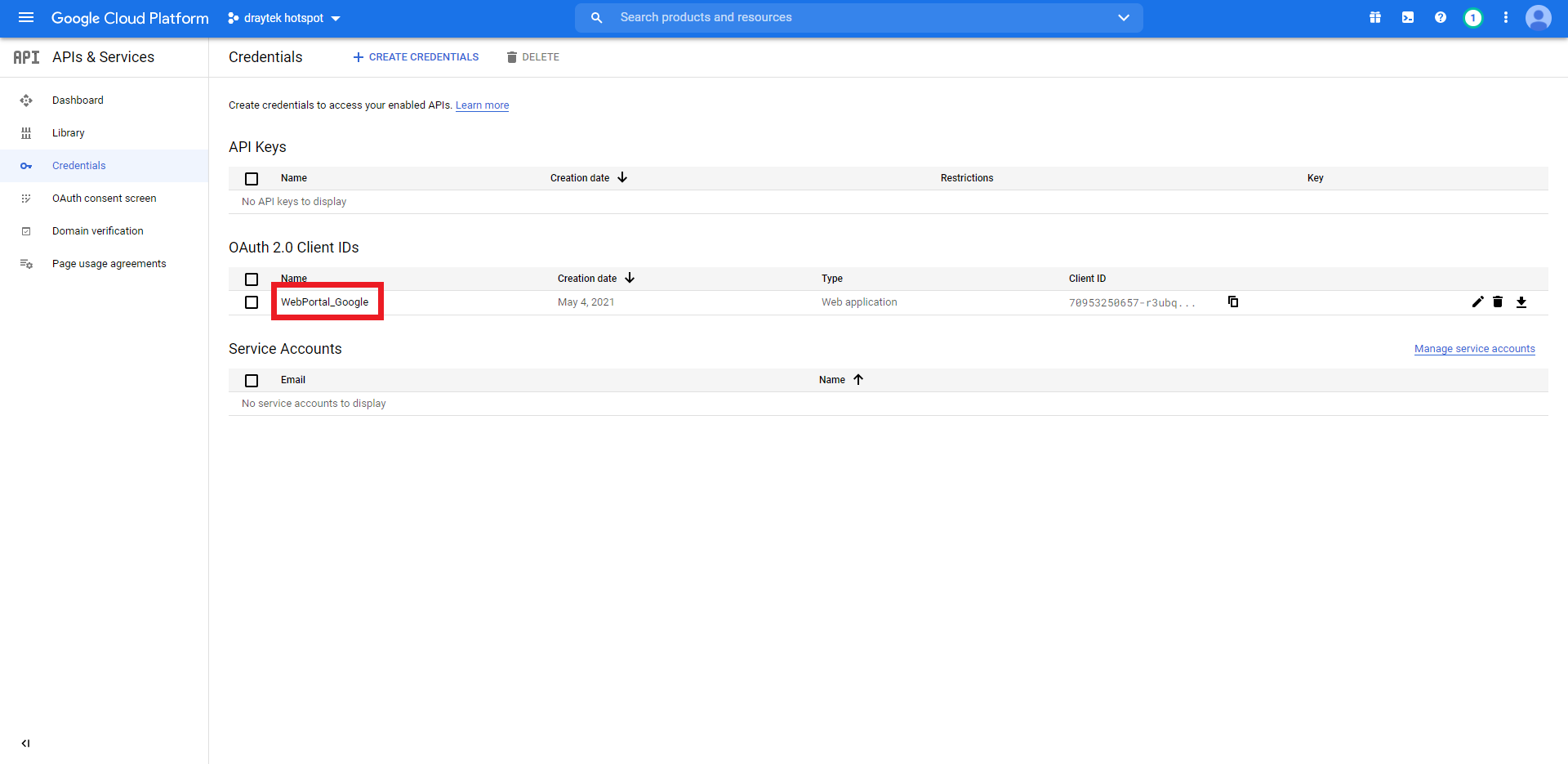Tick the OAuth Client IDs select-all checkbox

tap(252, 279)
